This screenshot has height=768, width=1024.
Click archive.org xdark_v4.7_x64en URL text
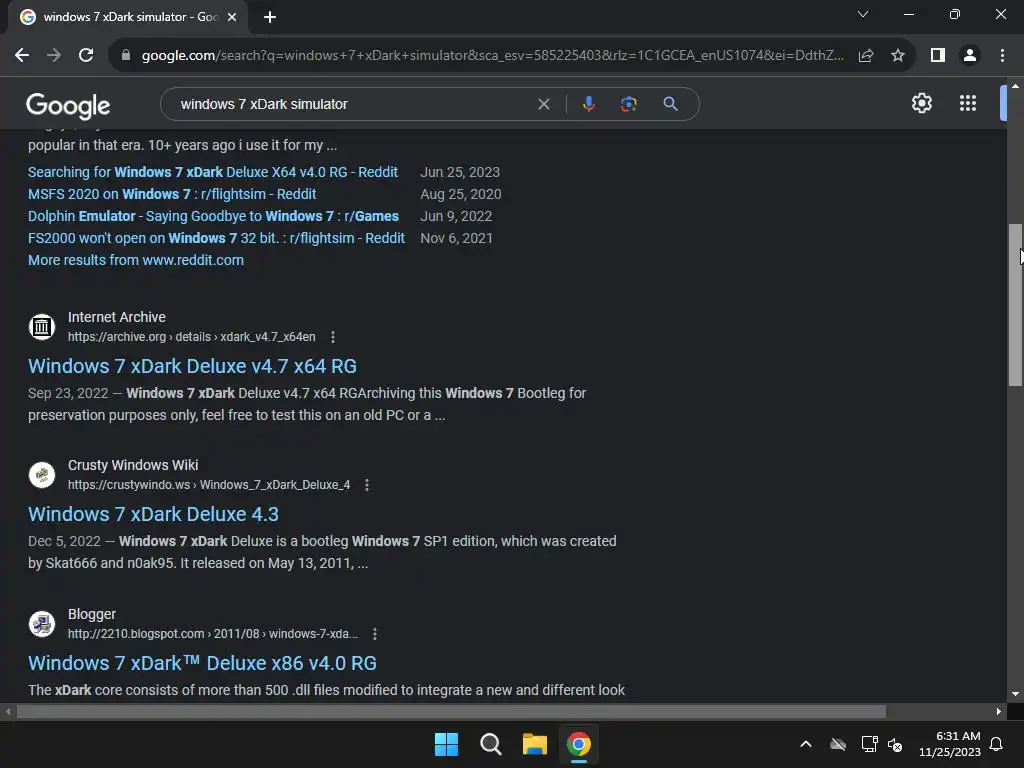191,337
